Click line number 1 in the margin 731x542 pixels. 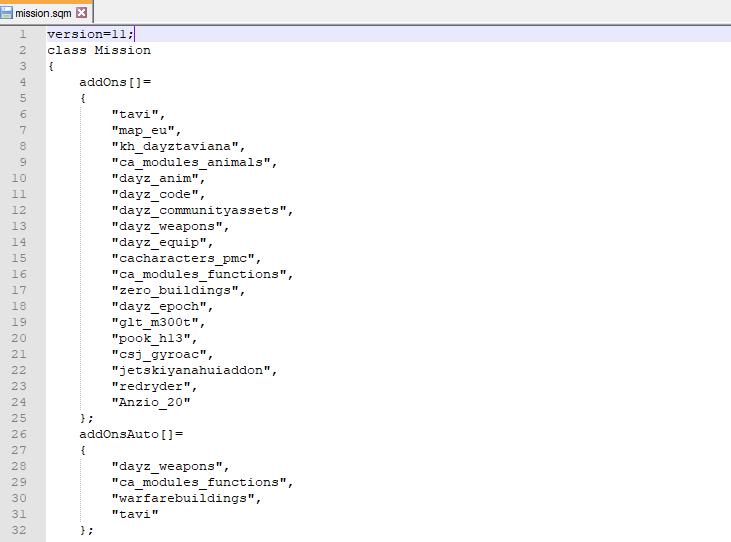[x=23, y=34]
